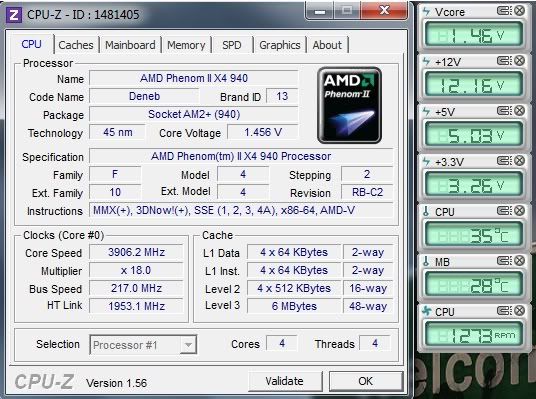Close the CPU fan RPM gadget
Screen dimensions: 536x399
[520, 311]
